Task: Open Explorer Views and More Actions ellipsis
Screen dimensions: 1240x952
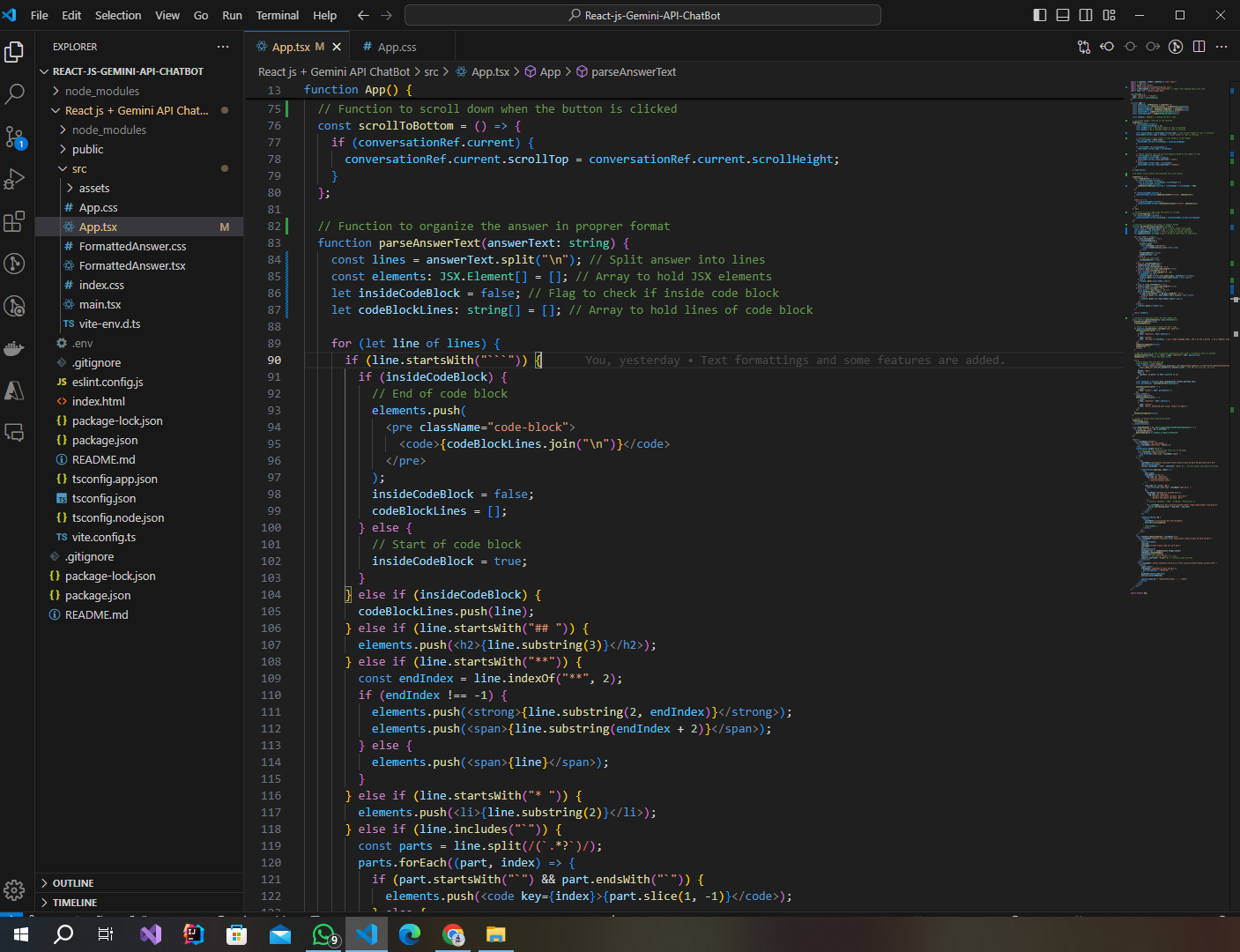Action: click(223, 47)
